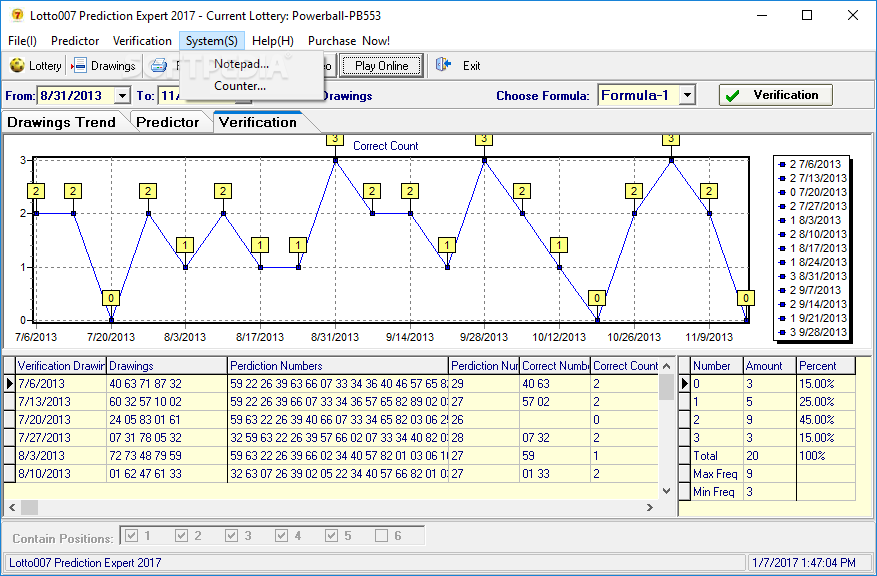The image size is (877, 576).
Task: Click Percent column header
Action: tap(826, 366)
